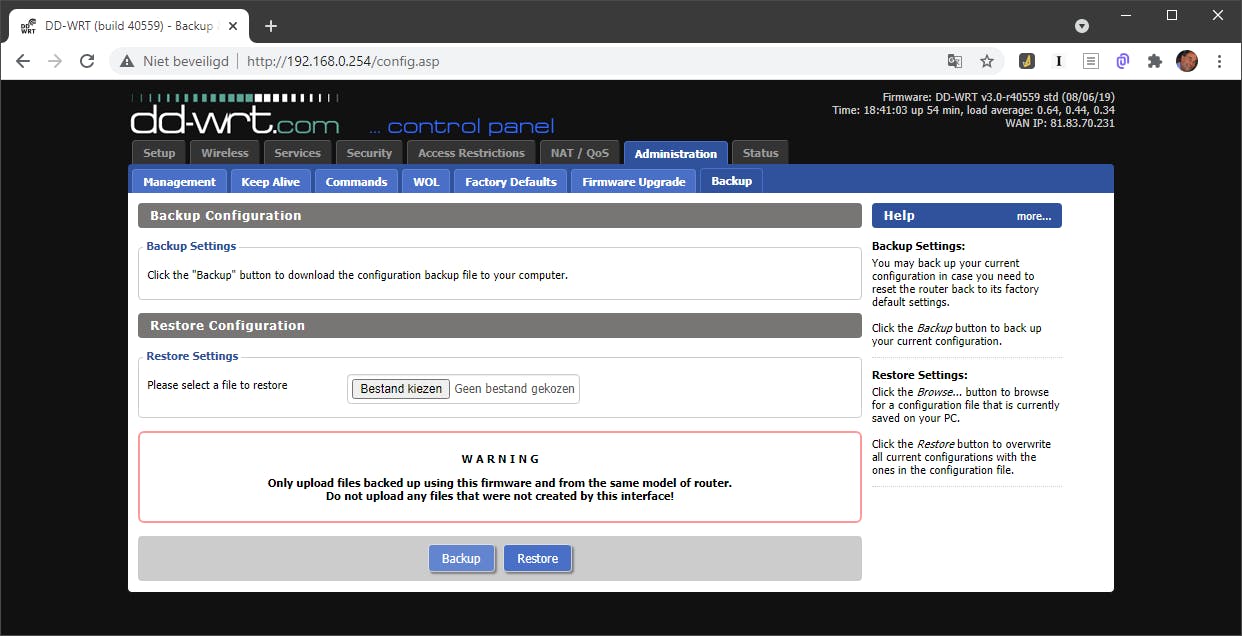The image size is (1242, 636).
Task: Click the 'Backup Configuration' section header
Action: pos(499,215)
